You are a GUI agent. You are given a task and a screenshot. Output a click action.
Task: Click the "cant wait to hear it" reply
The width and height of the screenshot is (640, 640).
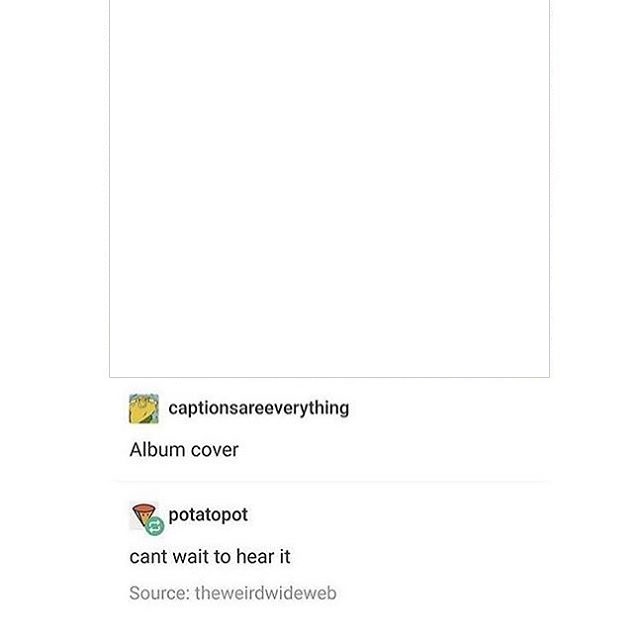point(210,557)
